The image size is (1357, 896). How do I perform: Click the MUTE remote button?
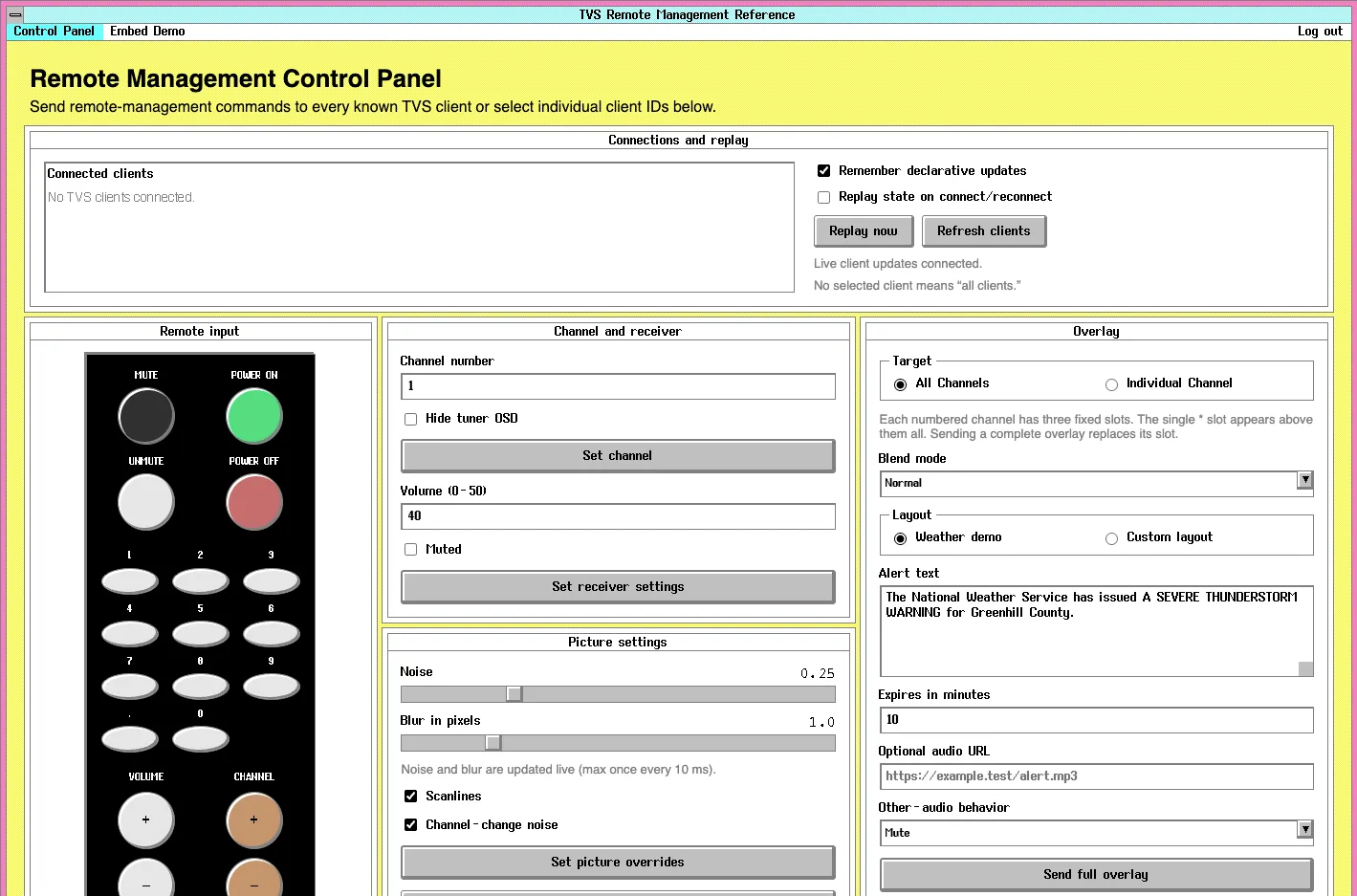(146, 416)
